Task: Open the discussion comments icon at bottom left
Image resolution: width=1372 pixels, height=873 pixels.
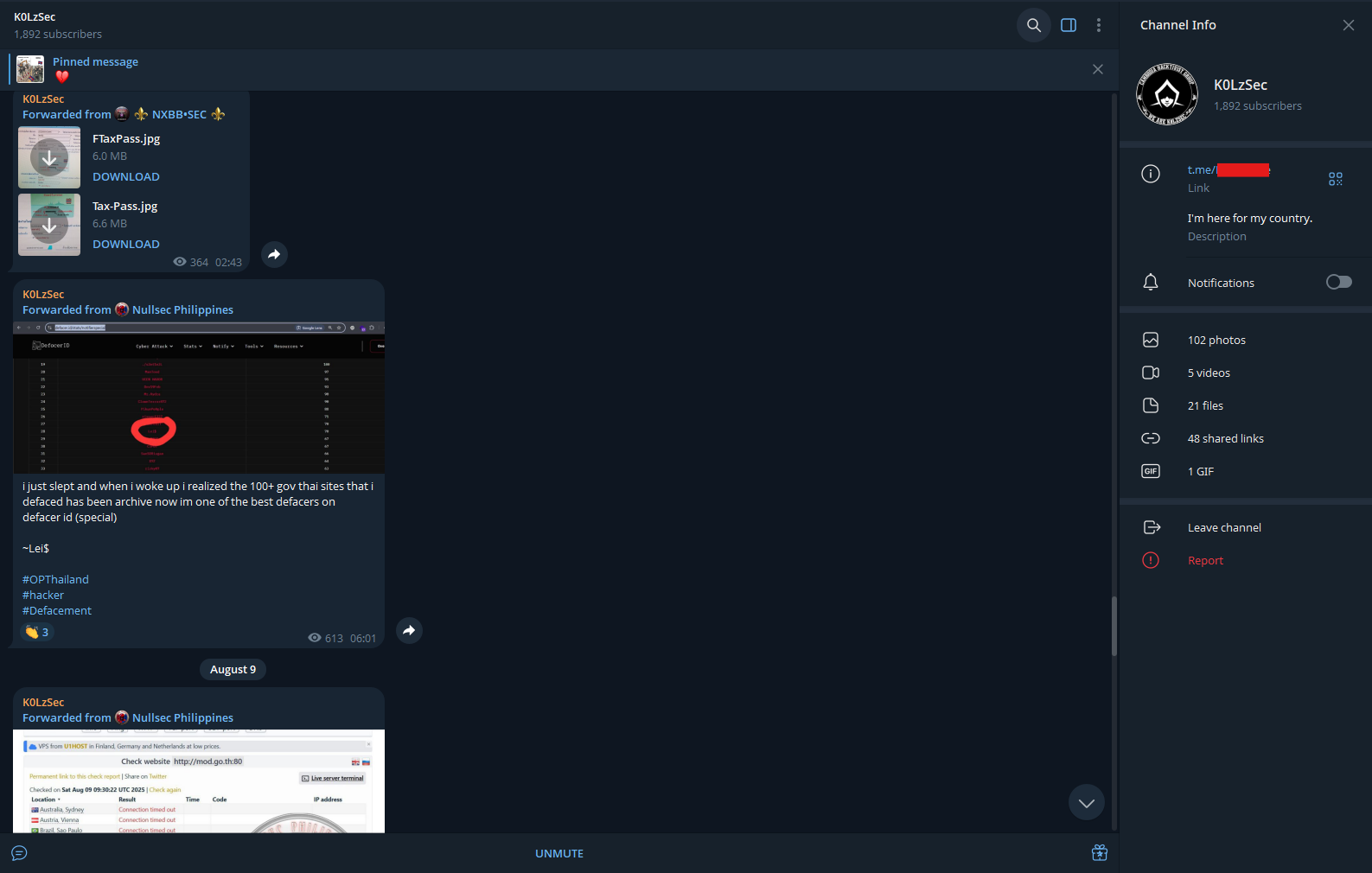Action: point(19,853)
